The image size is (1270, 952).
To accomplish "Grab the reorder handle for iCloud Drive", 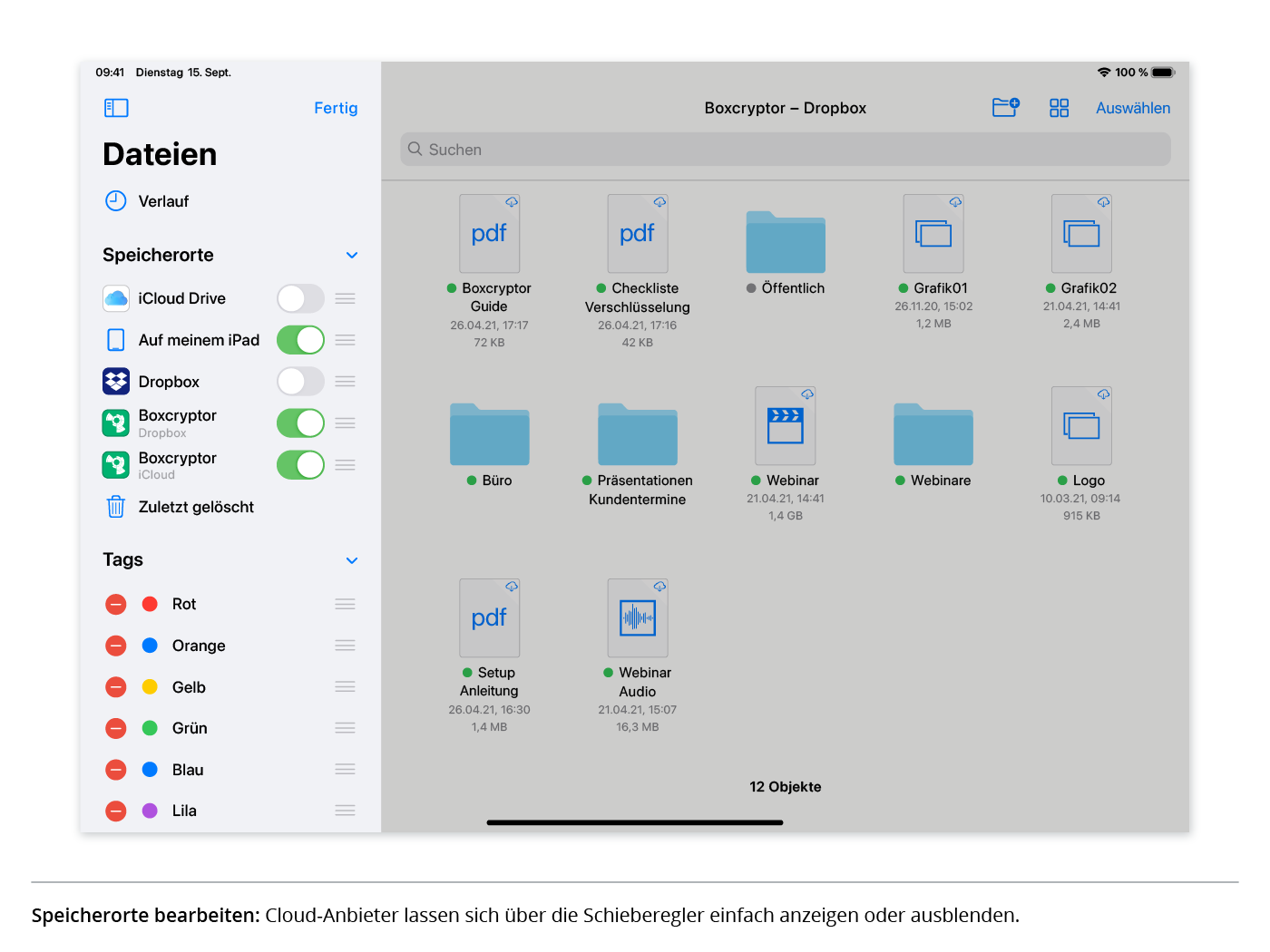I will pyautogui.click(x=345, y=298).
